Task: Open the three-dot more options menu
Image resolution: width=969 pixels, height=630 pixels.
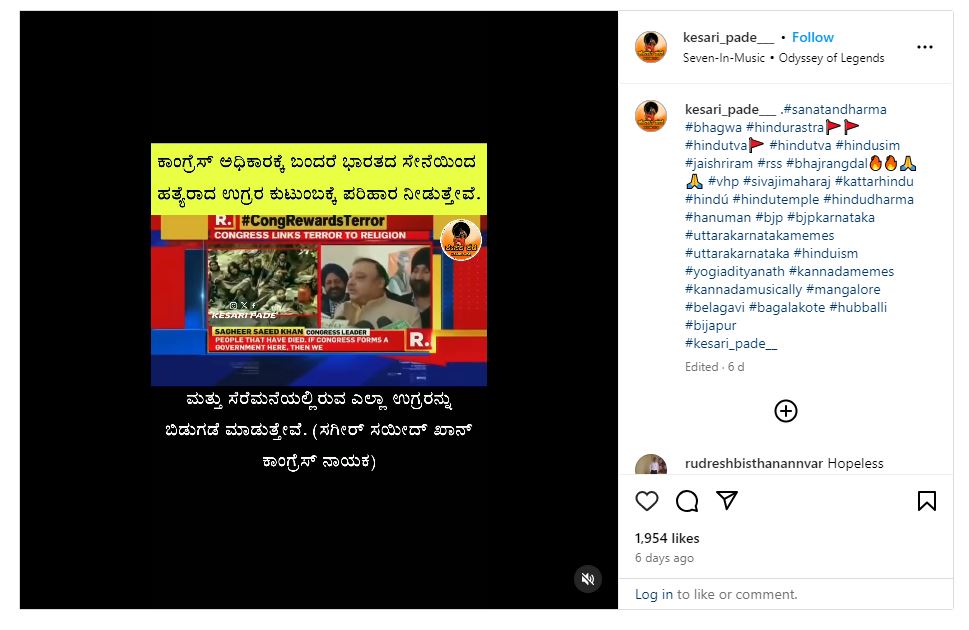Action: 925,47
